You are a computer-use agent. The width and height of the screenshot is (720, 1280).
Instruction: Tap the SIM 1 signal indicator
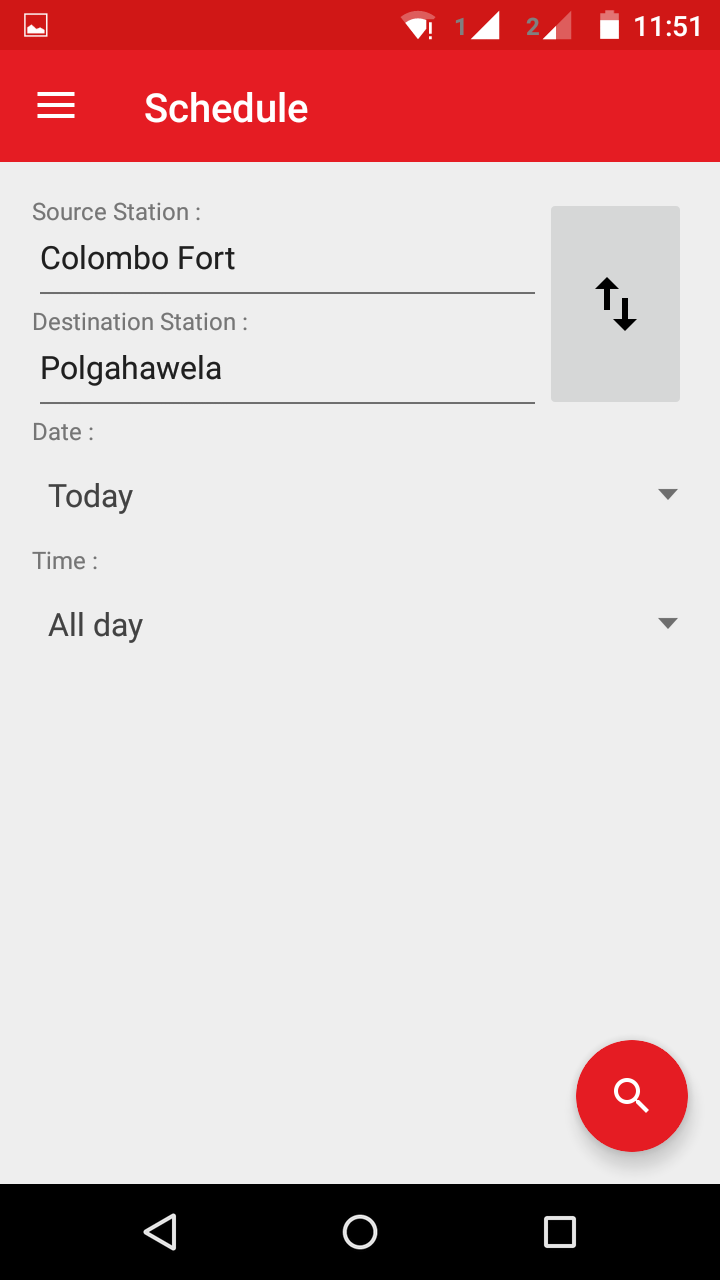coord(478,26)
